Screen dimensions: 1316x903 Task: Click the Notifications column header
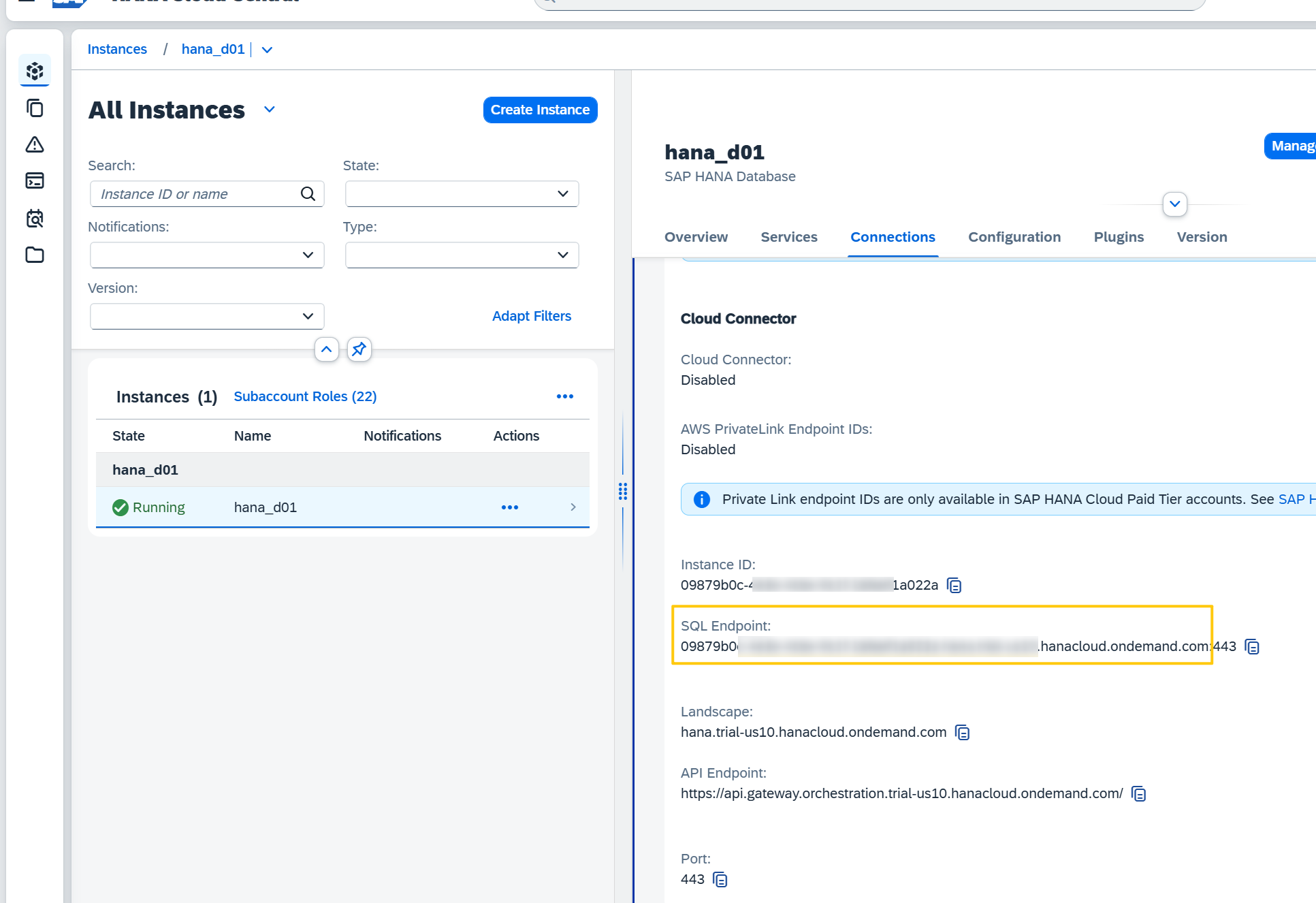tap(402, 437)
